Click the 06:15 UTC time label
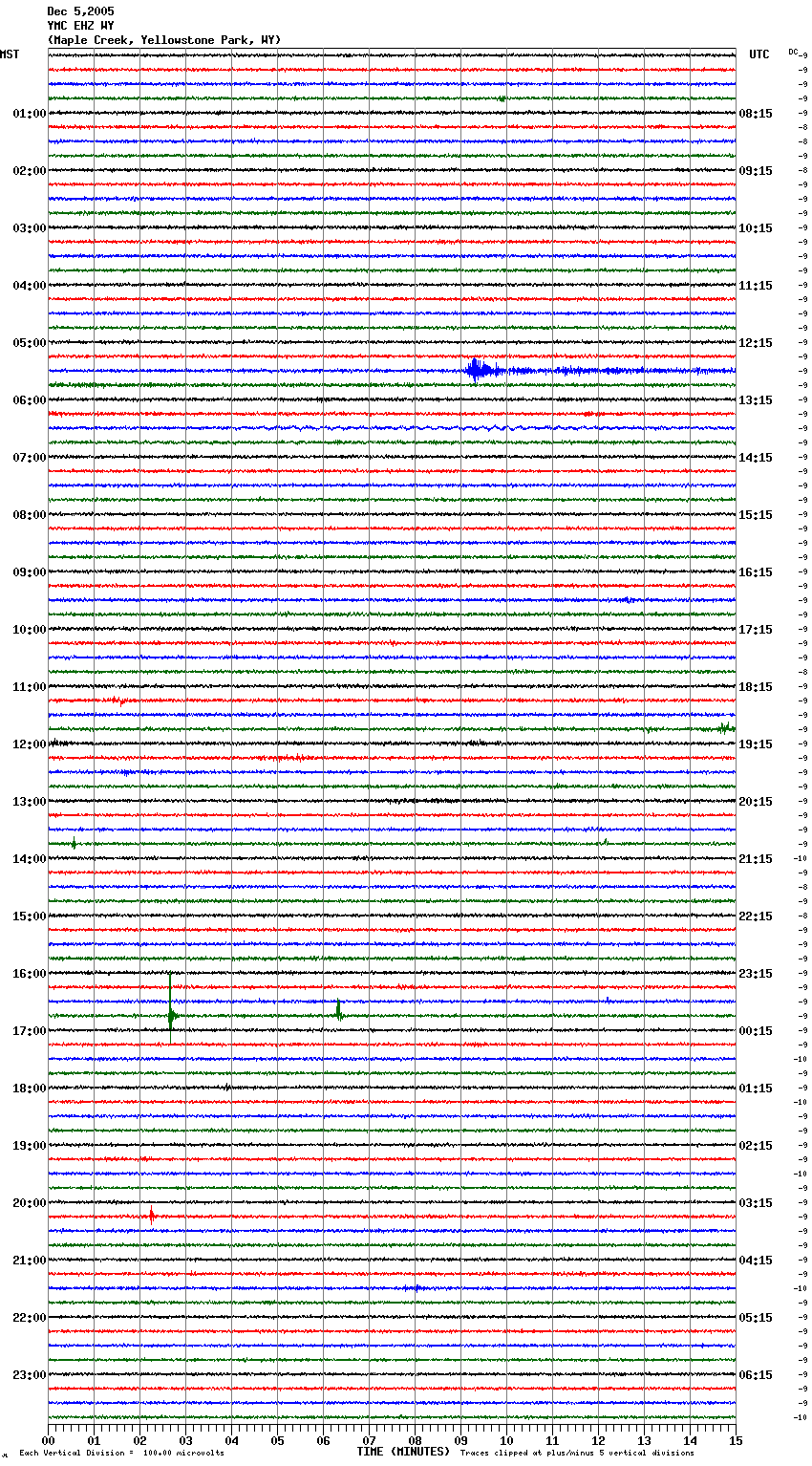 click(756, 1375)
